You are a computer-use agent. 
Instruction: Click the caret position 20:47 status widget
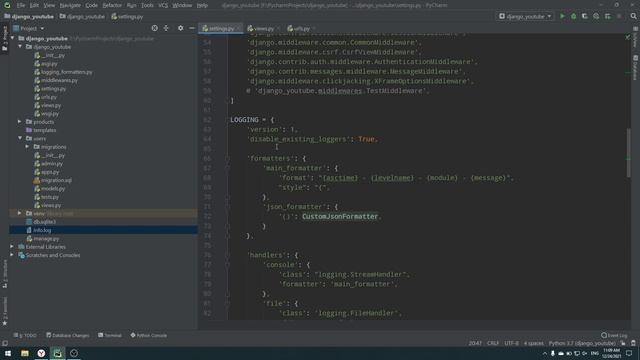point(475,343)
